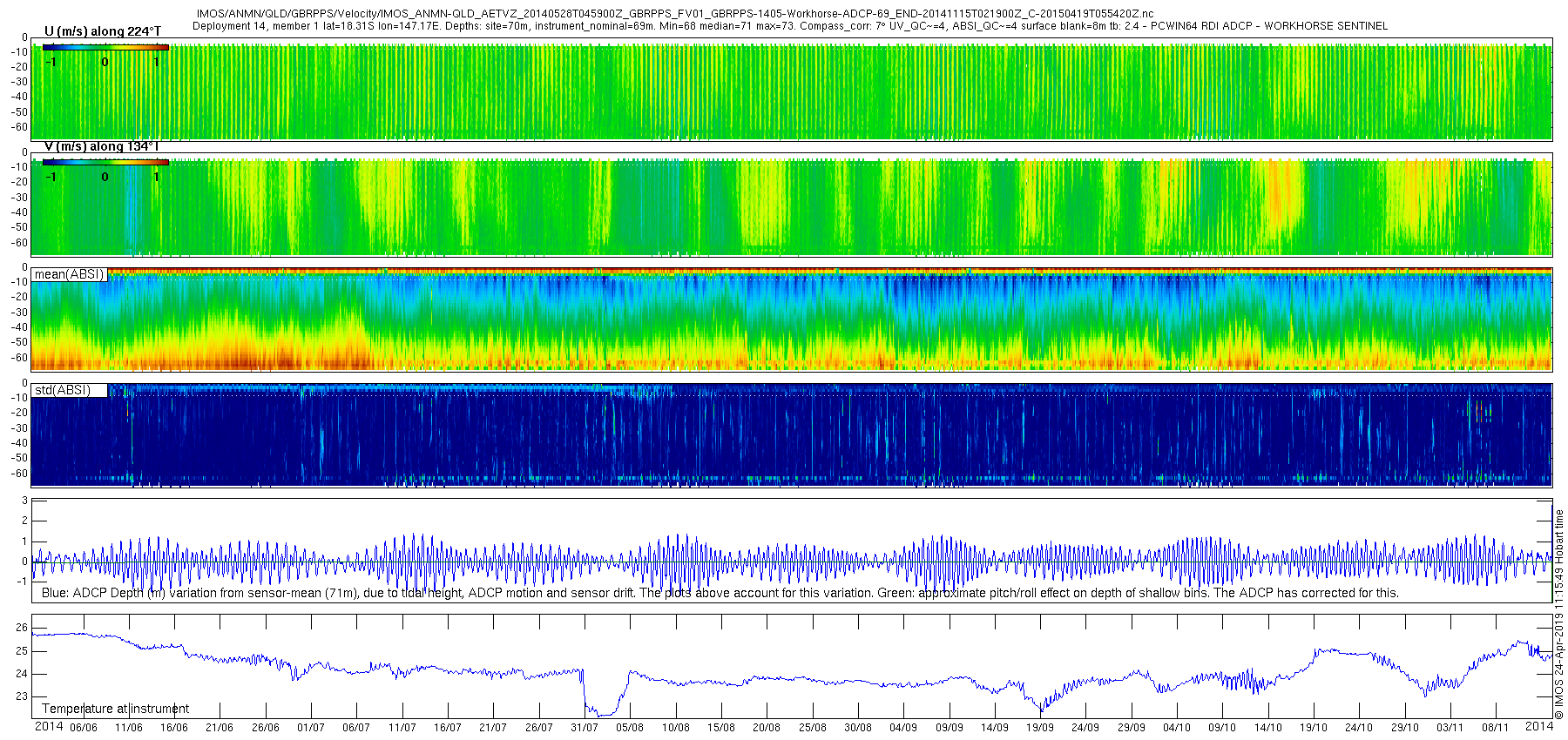Select the 'V (m/s) along 134°T' panel title

tap(101, 146)
